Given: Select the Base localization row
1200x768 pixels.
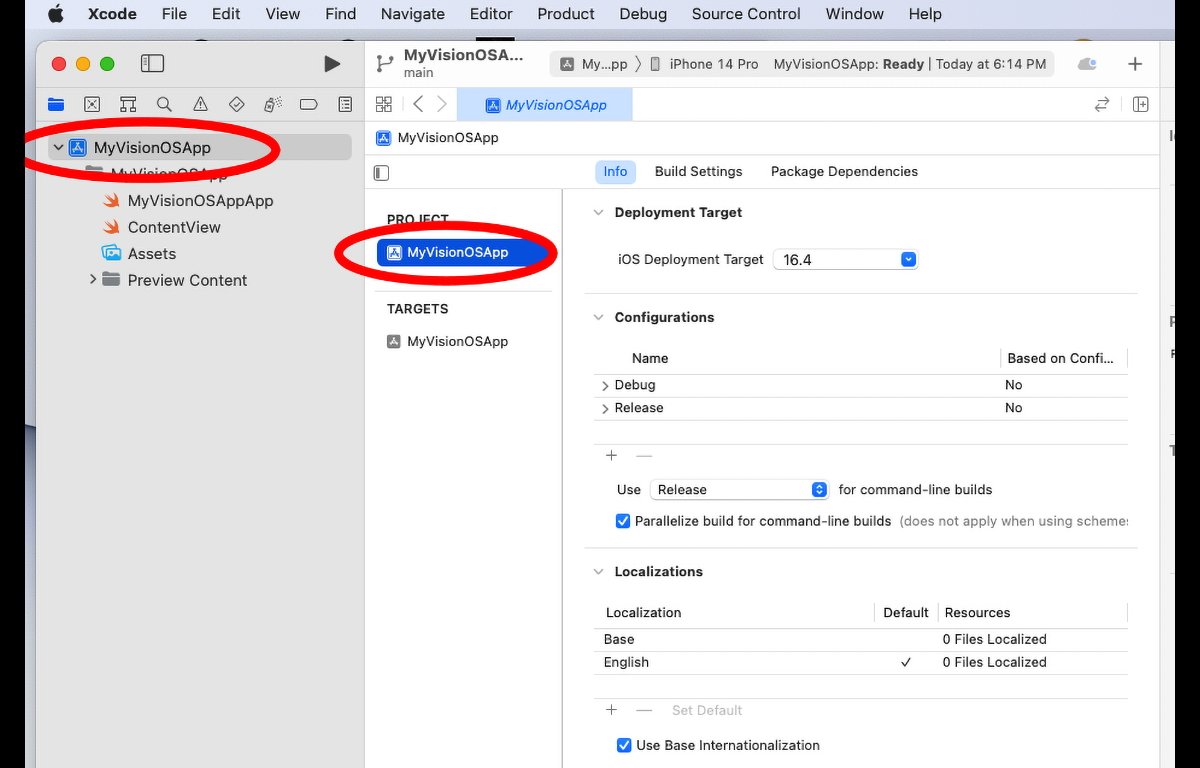Looking at the screenshot, I should point(860,639).
